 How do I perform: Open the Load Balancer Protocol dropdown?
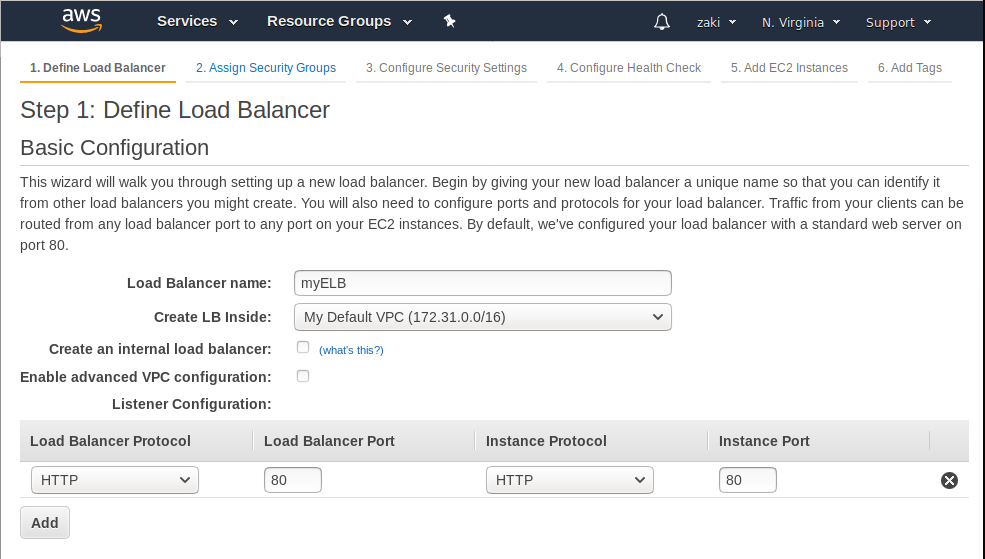(115, 480)
